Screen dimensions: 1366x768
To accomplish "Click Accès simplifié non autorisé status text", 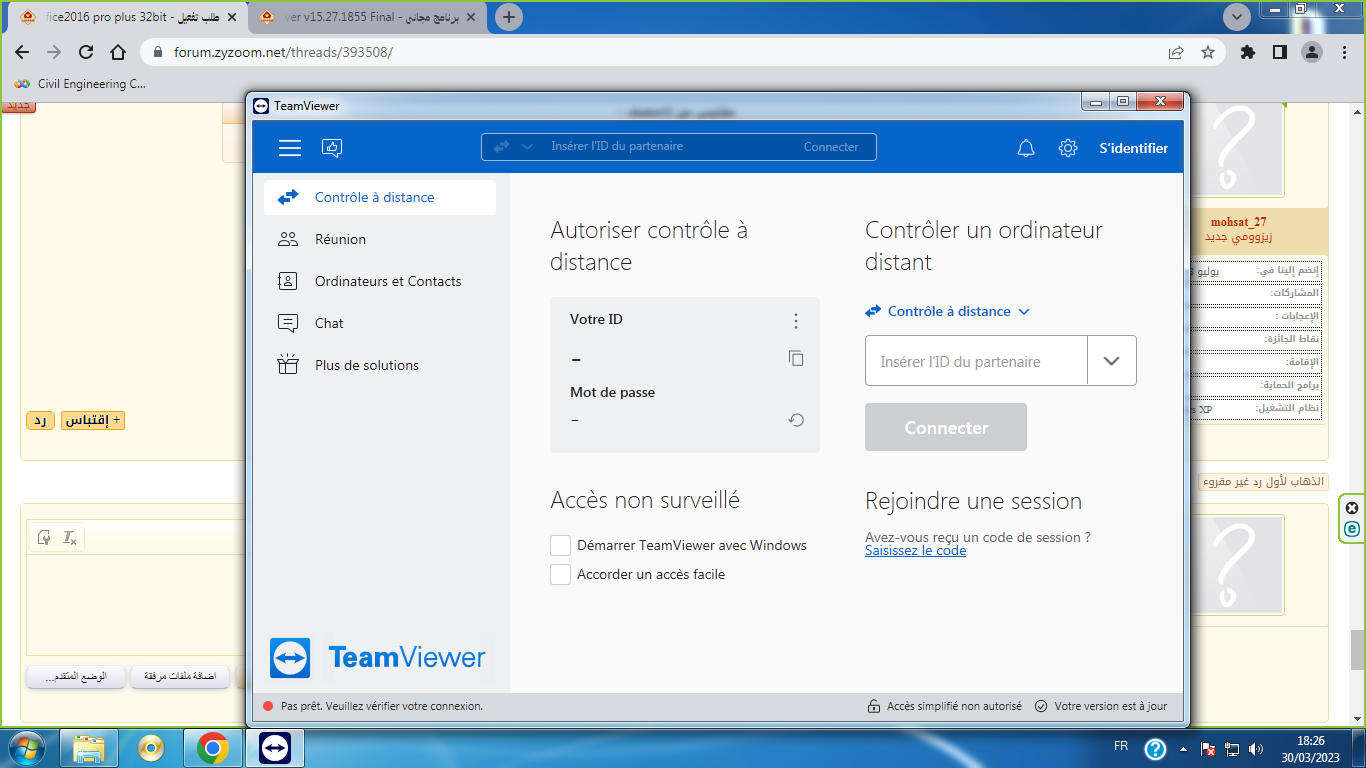I will [x=954, y=706].
